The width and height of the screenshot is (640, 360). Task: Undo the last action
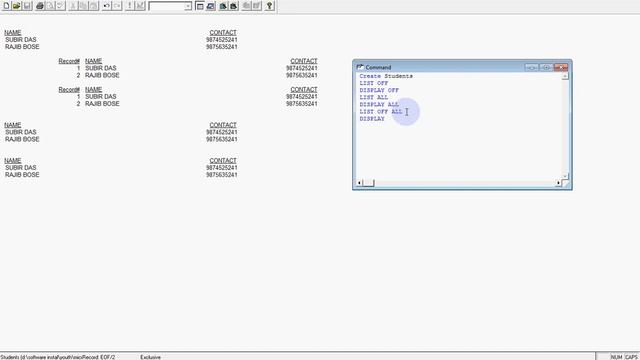(107, 6)
